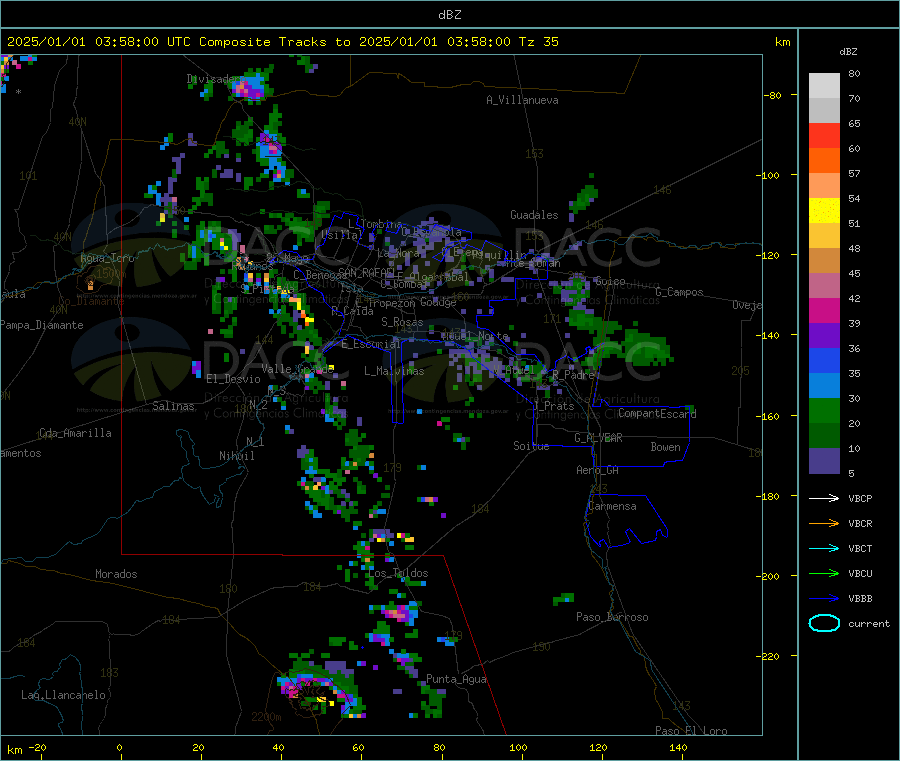
Task: Select the green 20-30 dBZ color swatch
Action: [x=824, y=410]
